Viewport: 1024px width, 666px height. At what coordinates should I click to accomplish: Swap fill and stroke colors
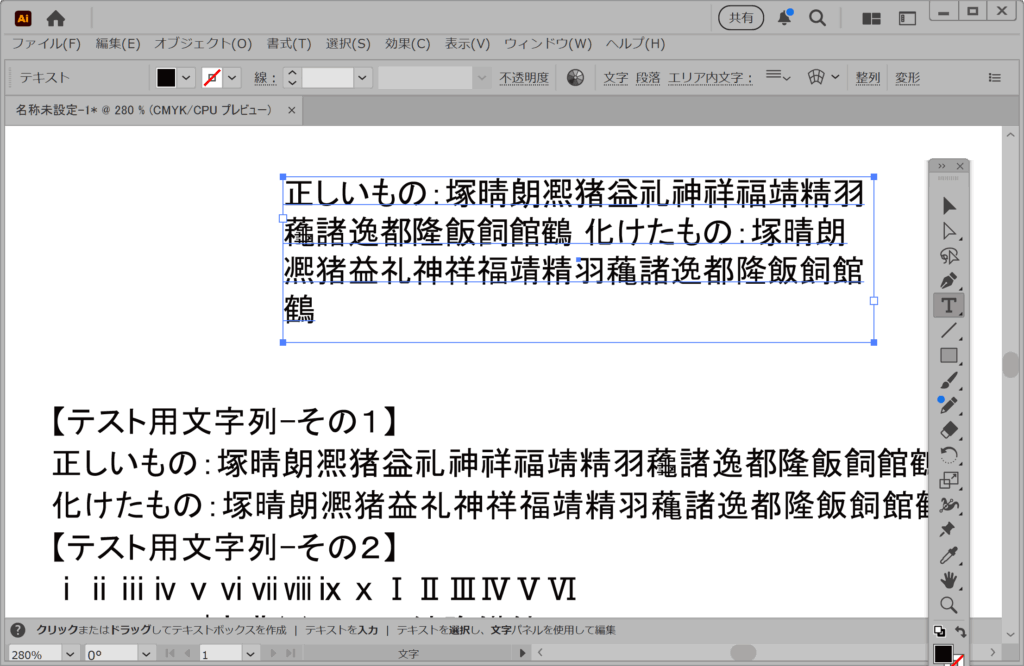click(961, 632)
